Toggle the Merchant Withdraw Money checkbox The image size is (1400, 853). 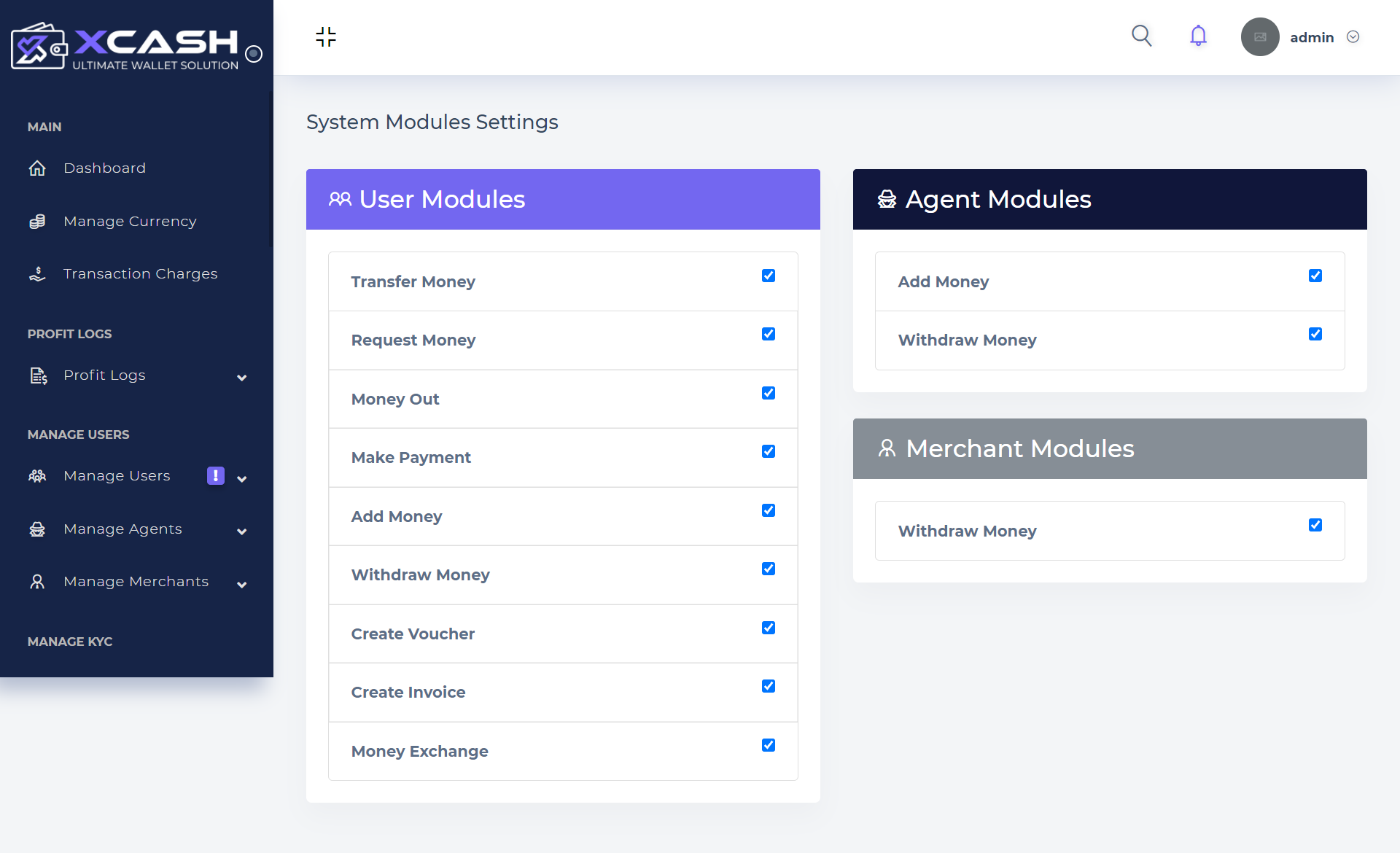click(1315, 525)
